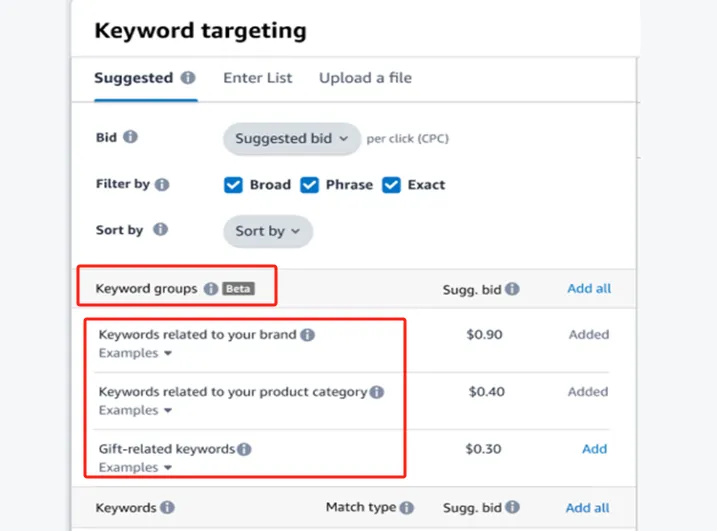Open the Suggested bid dropdown
Screen dimensions: 717x531
coord(291,139)
